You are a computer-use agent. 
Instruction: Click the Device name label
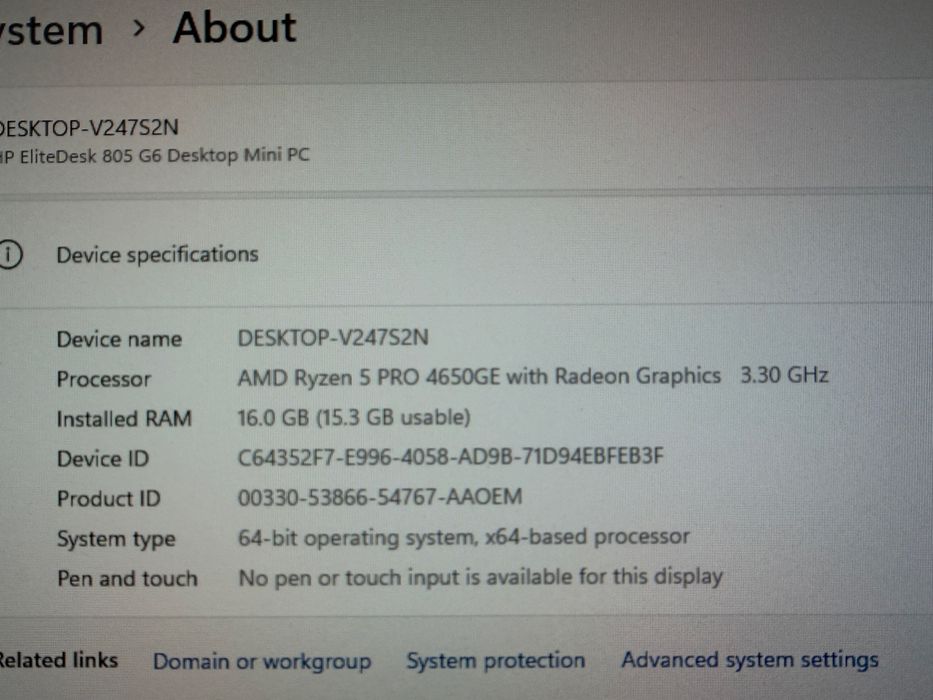pos(119,339)
